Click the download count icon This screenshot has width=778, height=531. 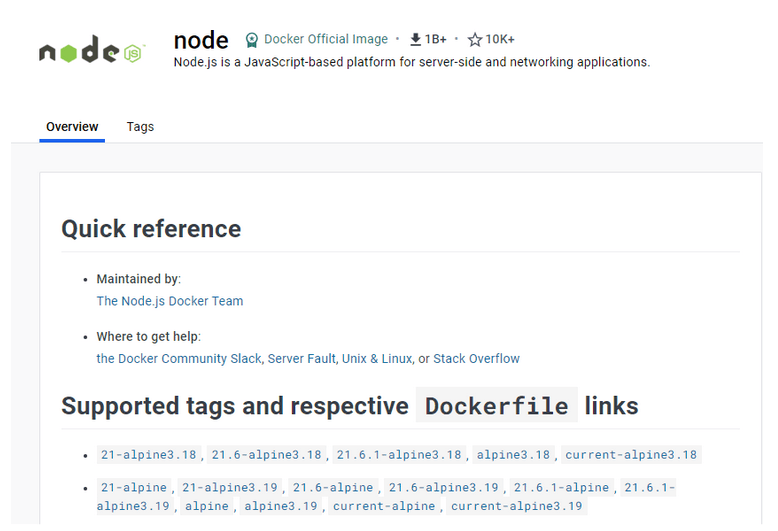(x=416, y=39)
